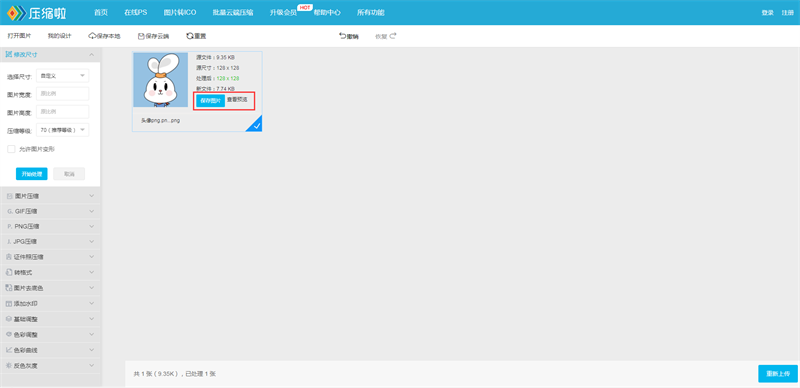Expand the 图片去底色 section chevron
This screenshot has width=800, height=388.
[91, 288]
